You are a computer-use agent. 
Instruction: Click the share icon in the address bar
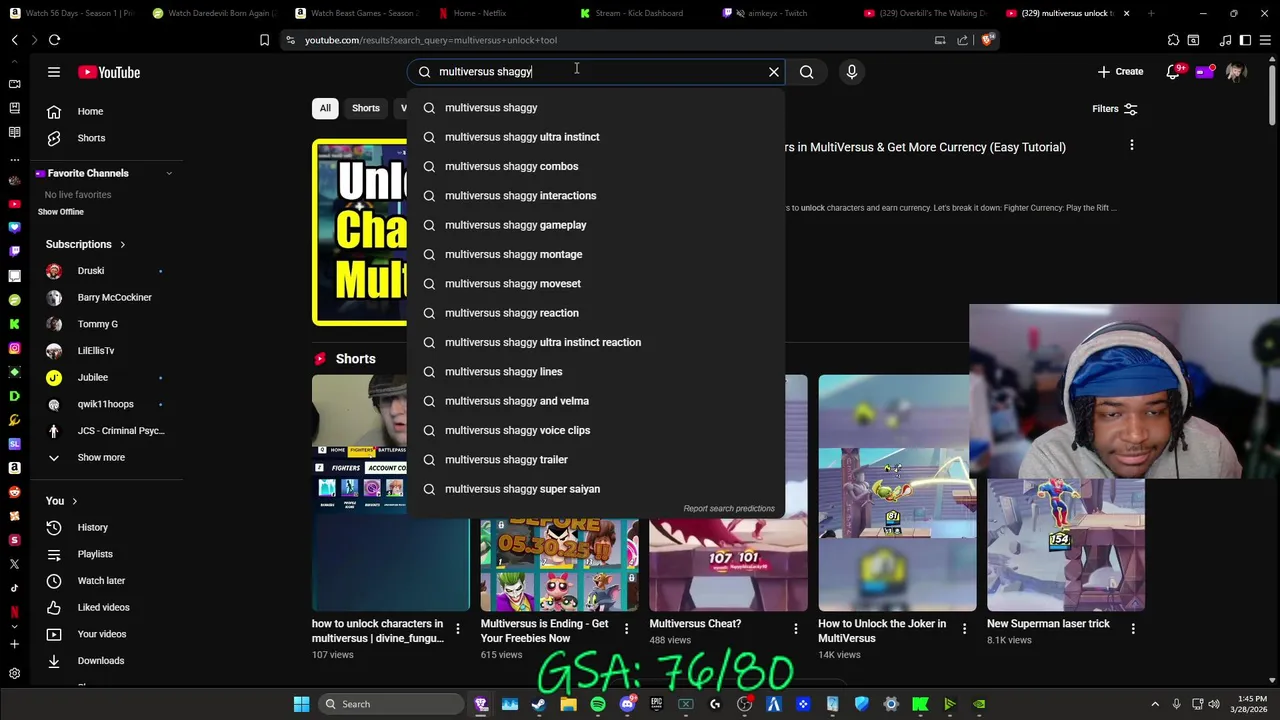(962, 40)
